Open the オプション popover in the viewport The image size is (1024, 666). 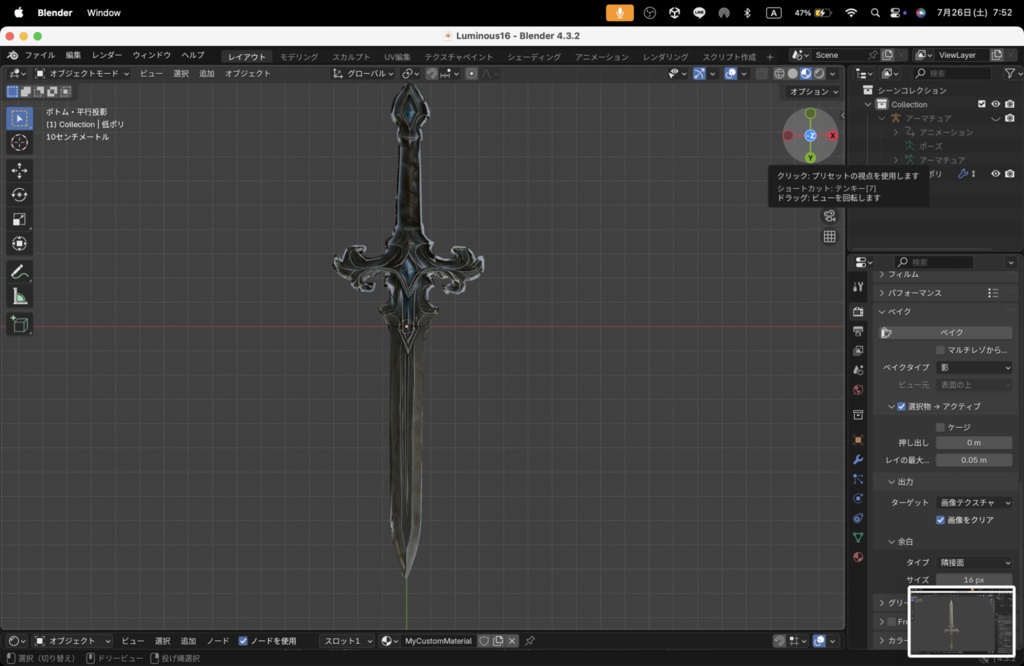(x=814, y=91)
